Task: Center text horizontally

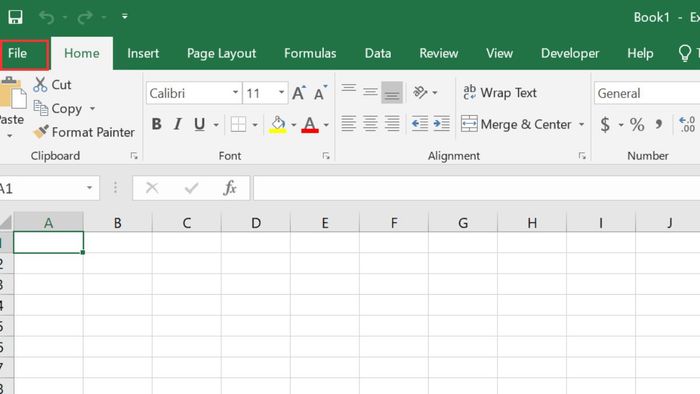Action: pyautogui.click(x=370, y=124)
